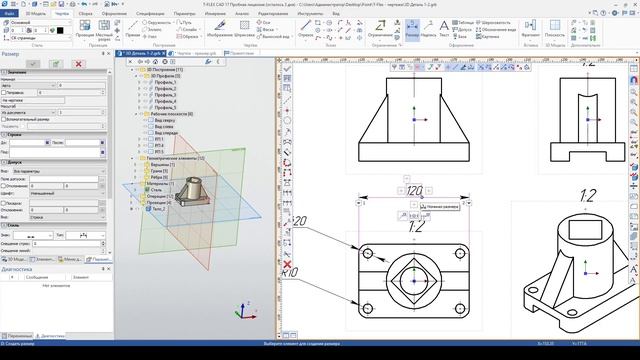
Task: Click the Файл button
Action: [x=9, y=13]
